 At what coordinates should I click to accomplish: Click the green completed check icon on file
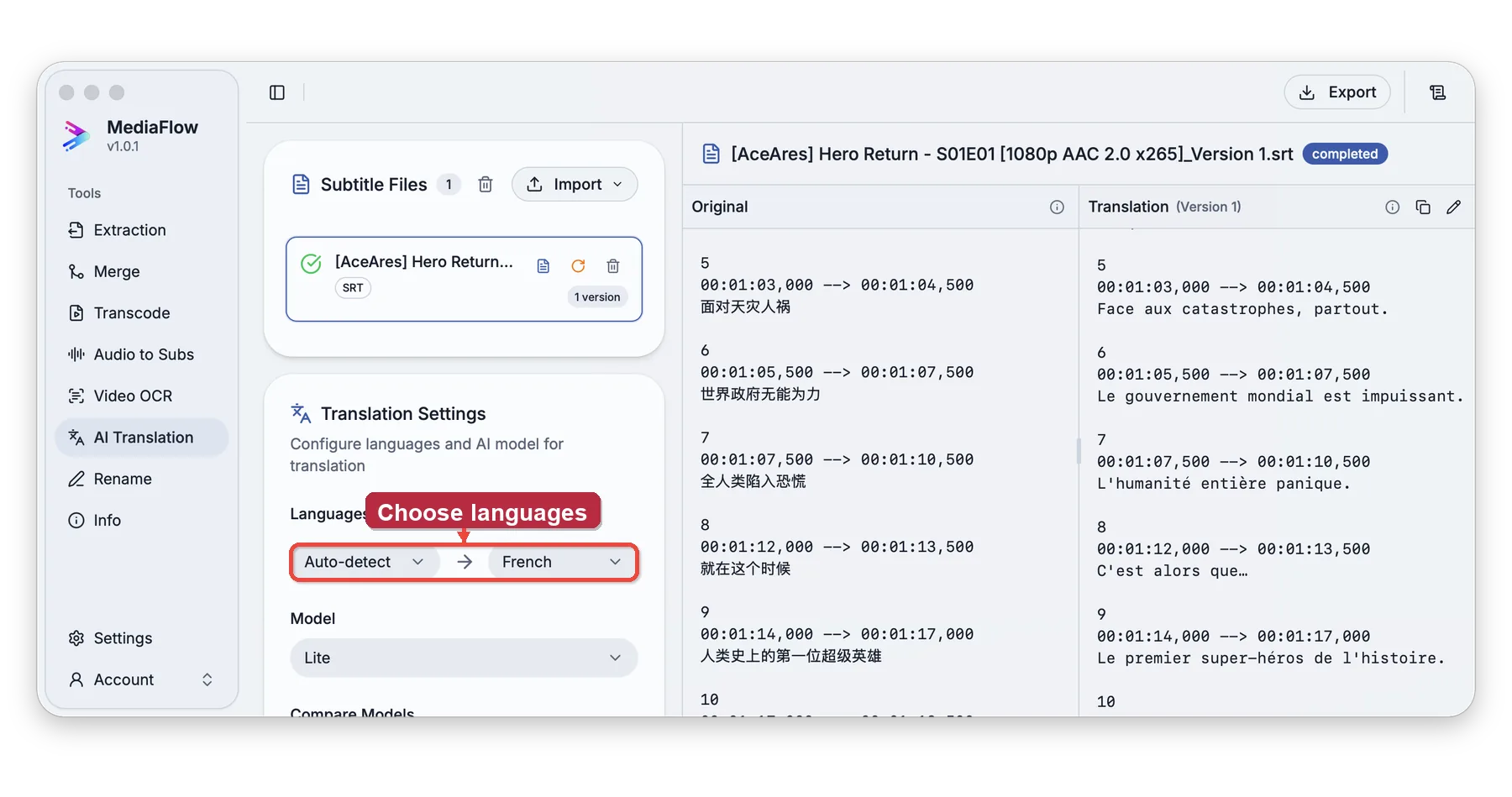[311, 264]
